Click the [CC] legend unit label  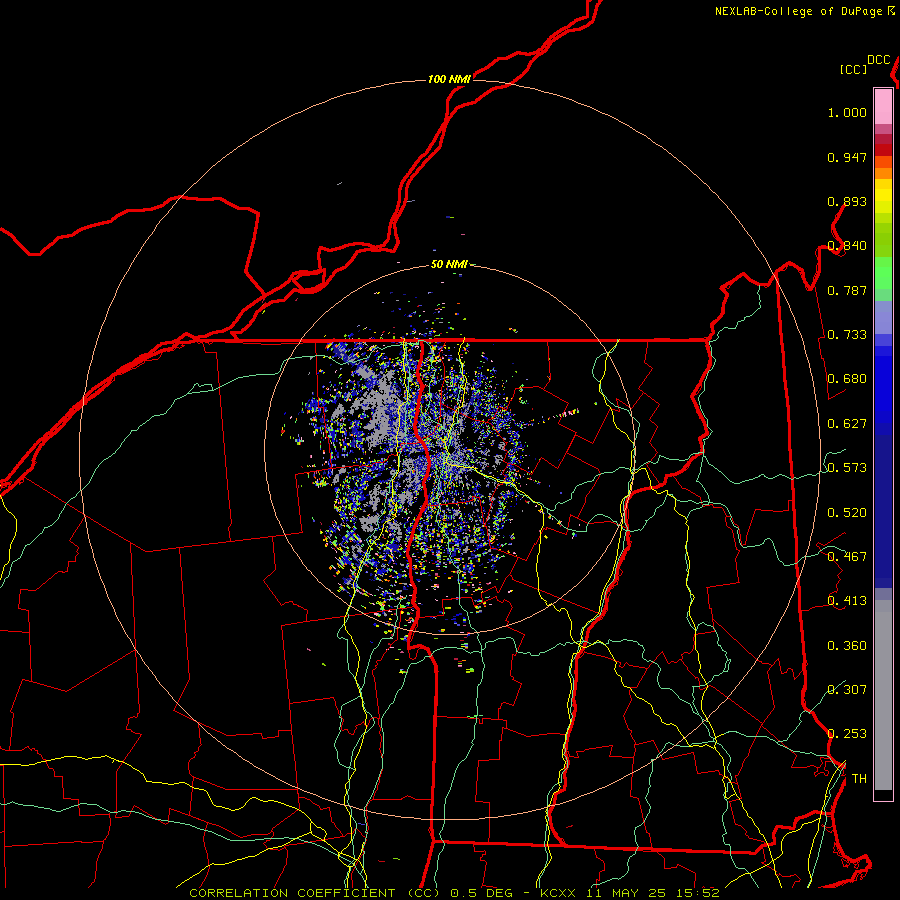coord(853,69)
